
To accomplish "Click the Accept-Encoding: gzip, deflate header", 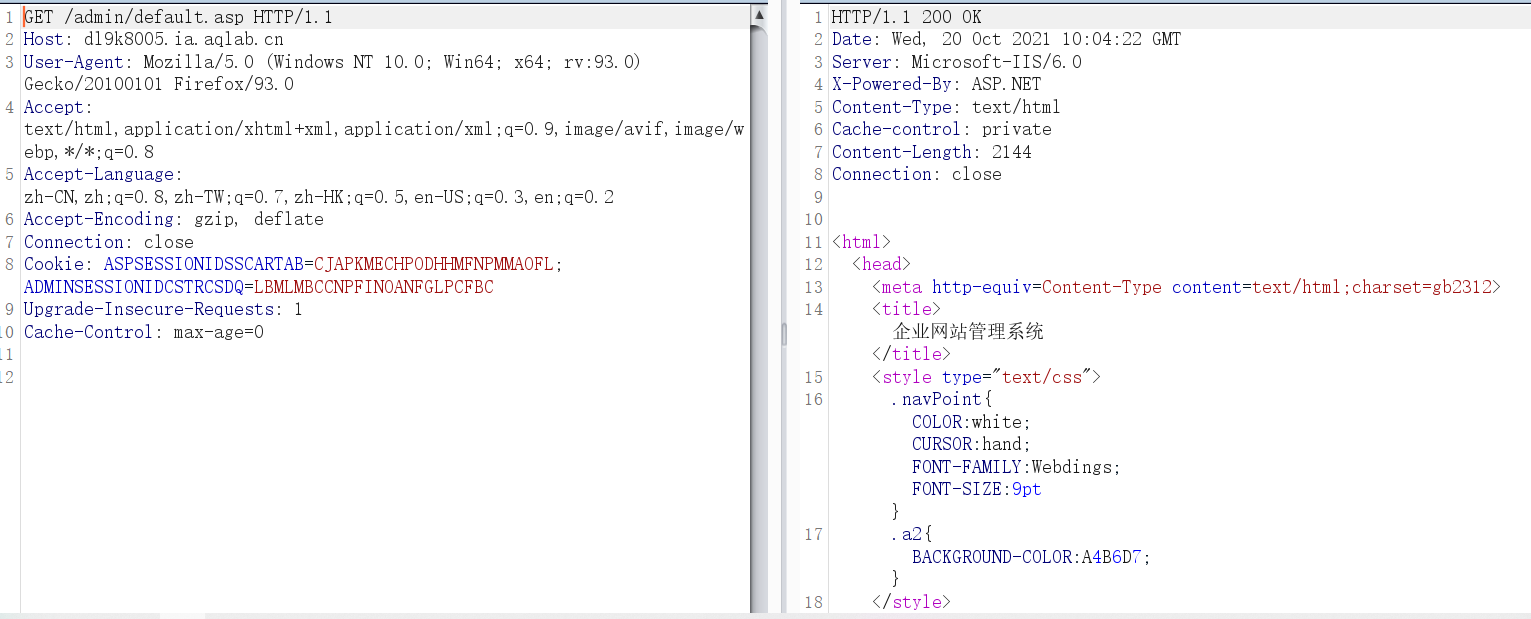I will click(174, 219).
